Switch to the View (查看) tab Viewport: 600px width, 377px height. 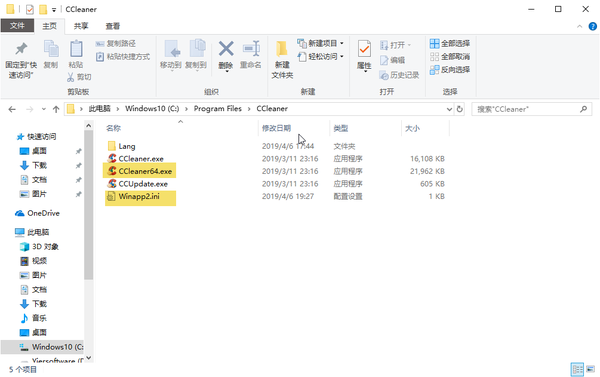coord(113,26)
